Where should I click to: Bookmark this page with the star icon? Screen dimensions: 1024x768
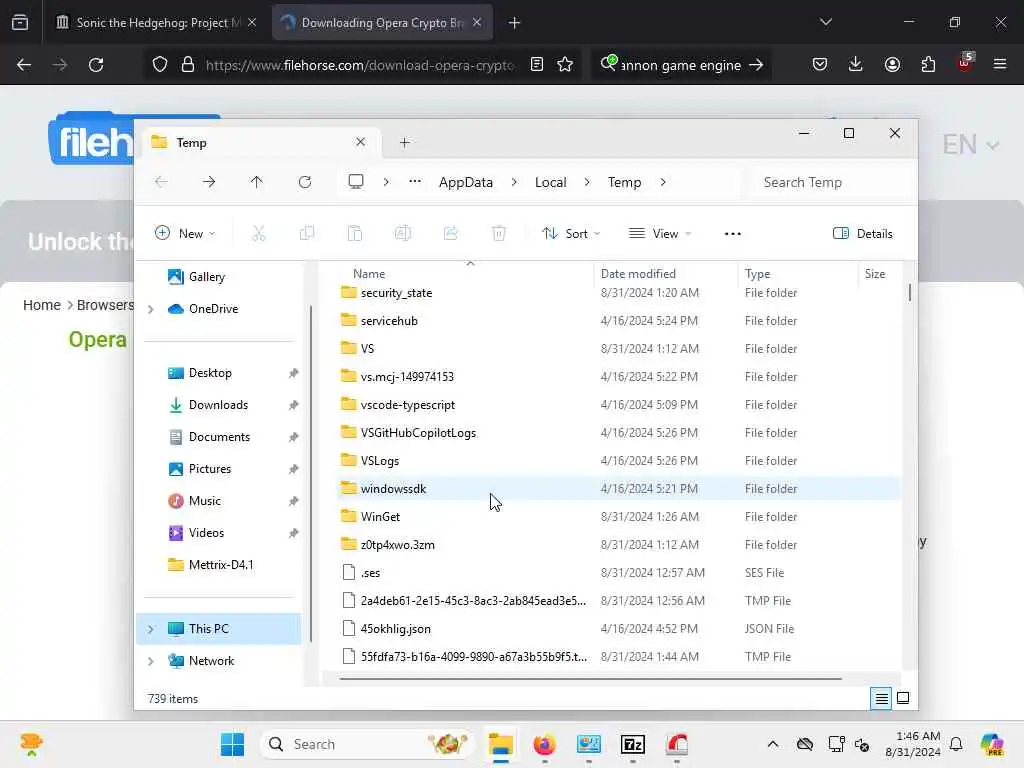[x=566, y=64]
